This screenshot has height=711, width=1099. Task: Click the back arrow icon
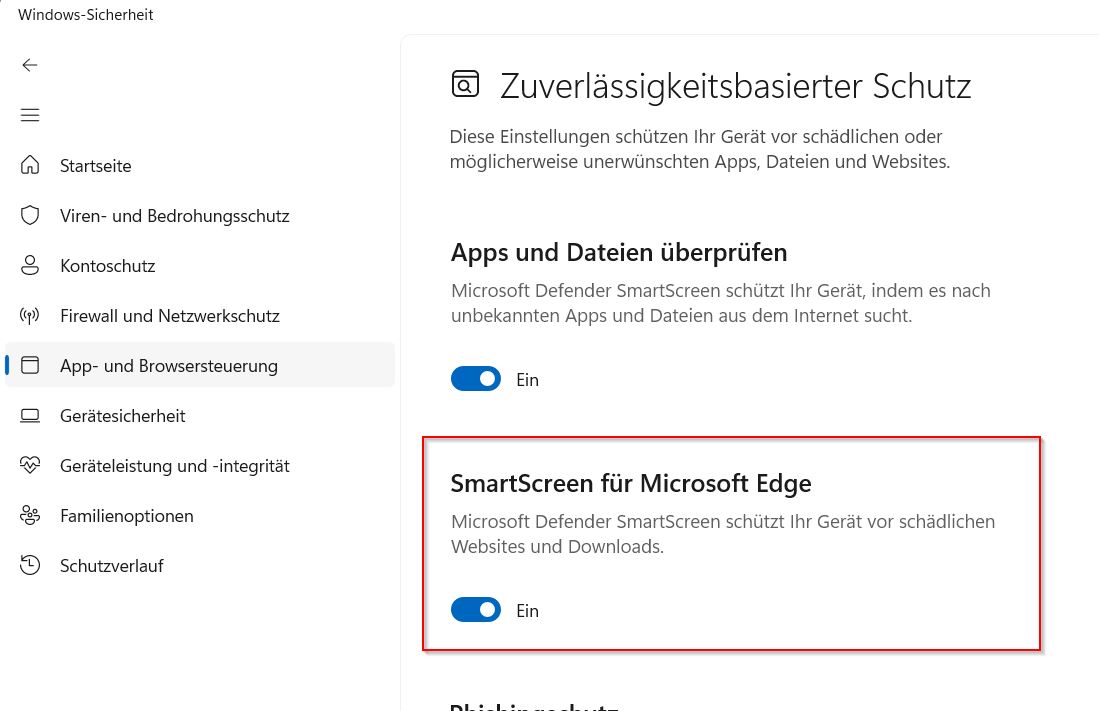click(30, 65)
